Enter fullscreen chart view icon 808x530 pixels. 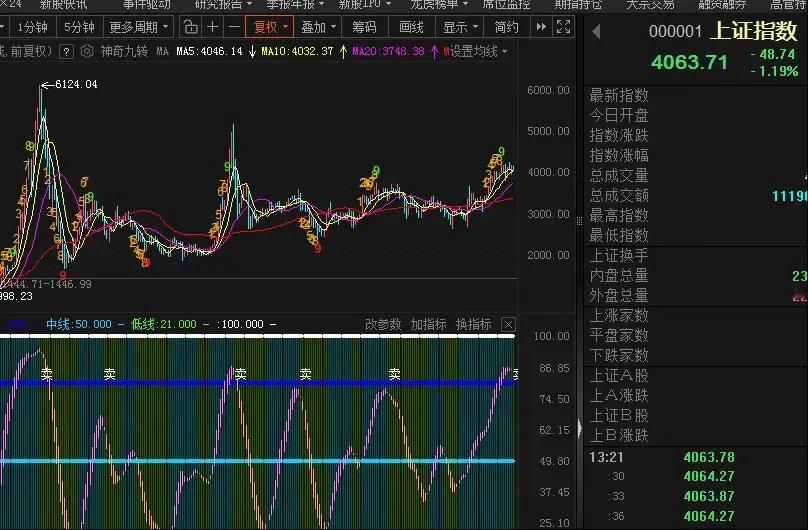(x=564, y=27)
